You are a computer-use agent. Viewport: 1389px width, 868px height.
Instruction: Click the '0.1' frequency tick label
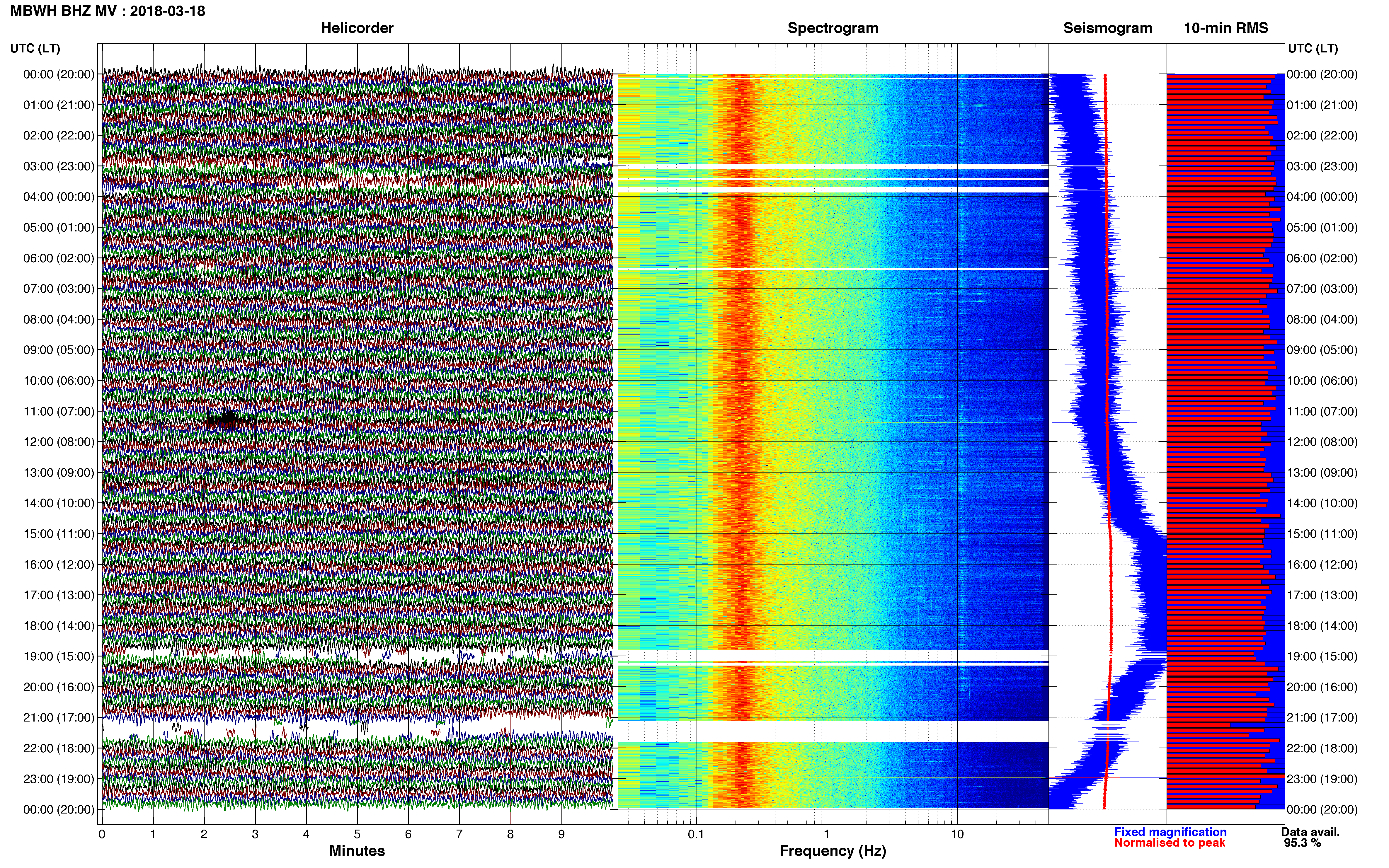click(696, 835)
